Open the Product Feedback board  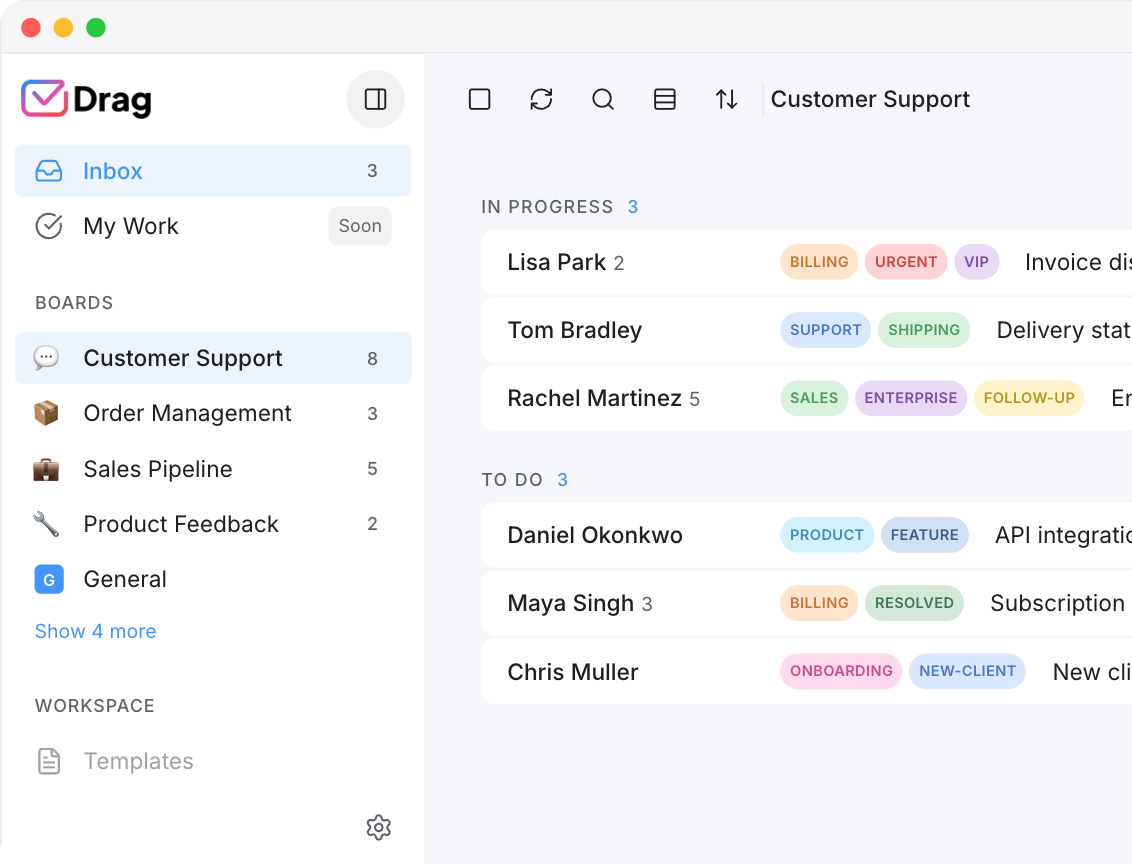pyautogui.click(x=213, y=524)
